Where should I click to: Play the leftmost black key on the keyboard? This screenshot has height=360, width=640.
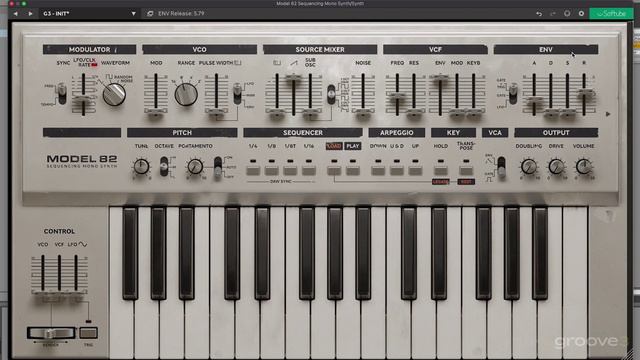130,253
